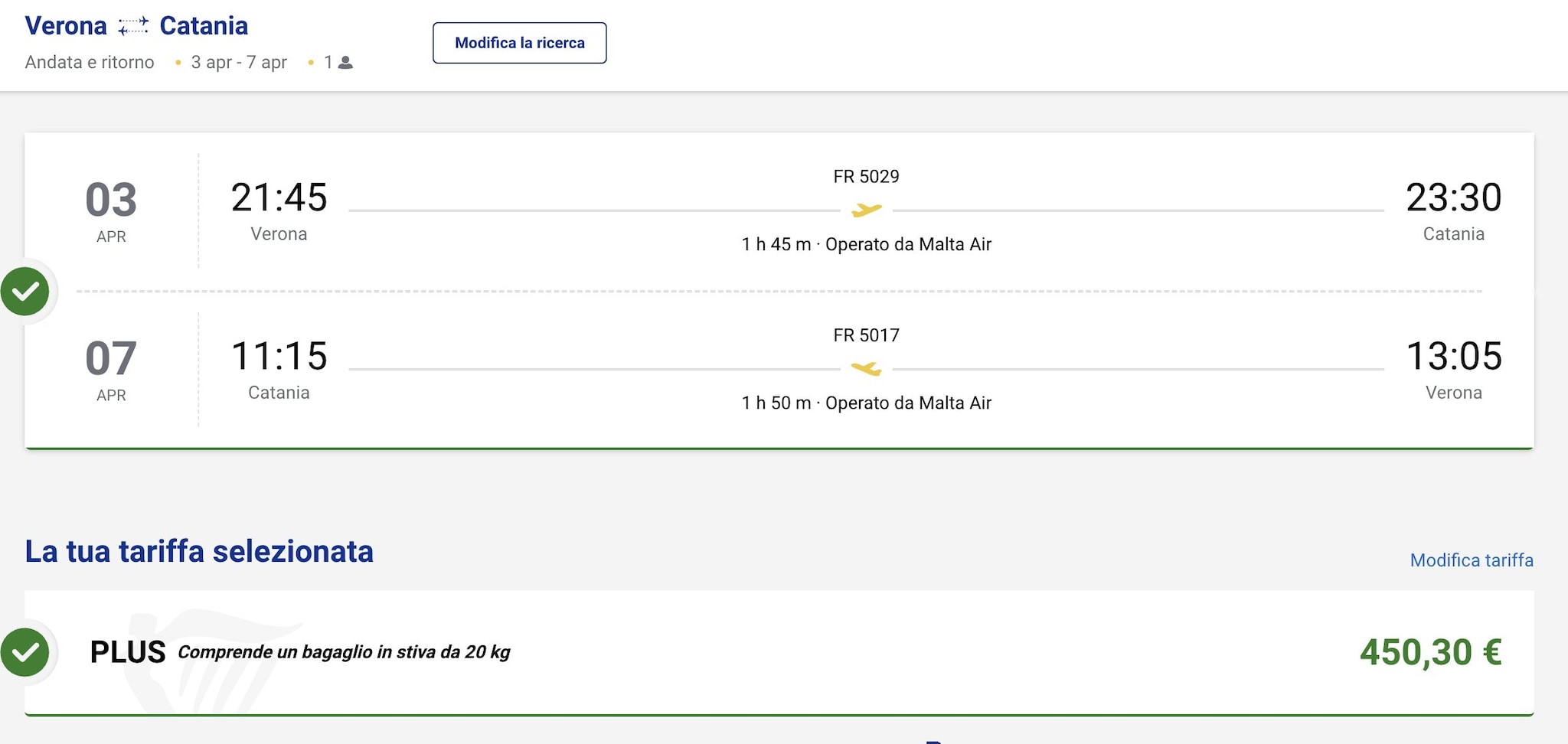Click the return flight yellow plane icon

[866, 369]
